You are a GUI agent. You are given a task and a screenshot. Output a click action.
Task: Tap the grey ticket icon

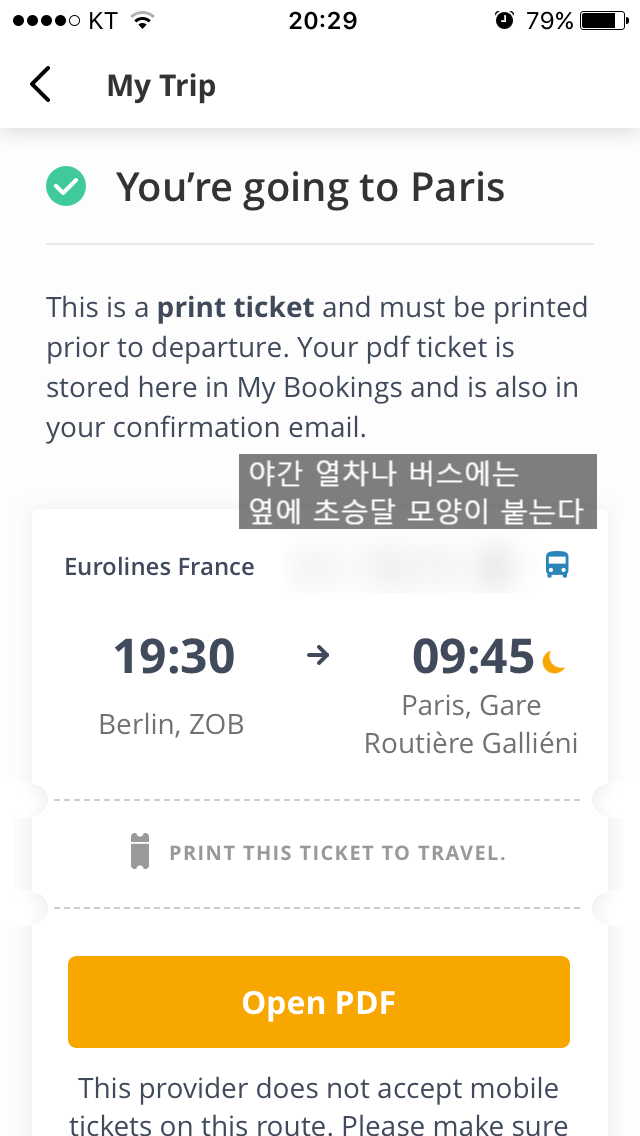click(x=140, y=852)
